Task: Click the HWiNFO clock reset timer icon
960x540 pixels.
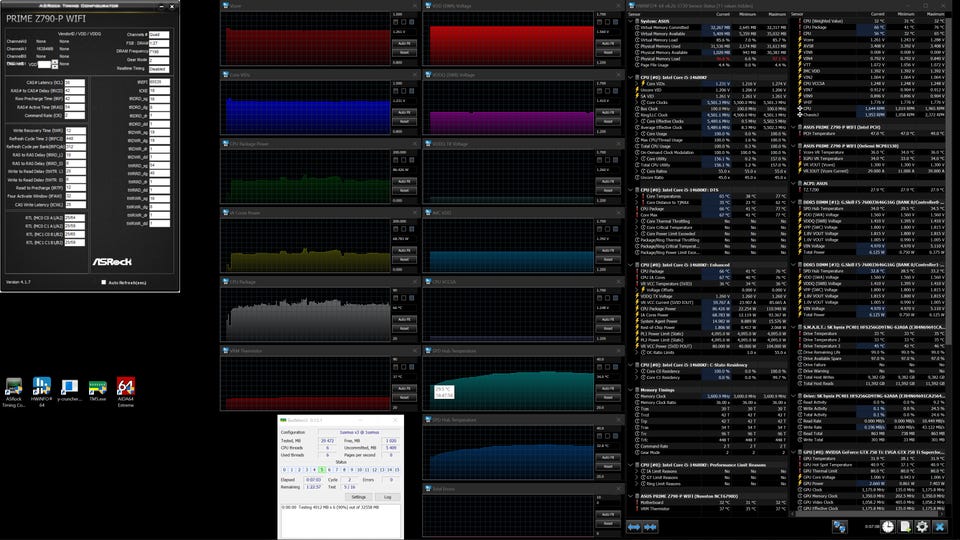Action: (x=886, y=526)
